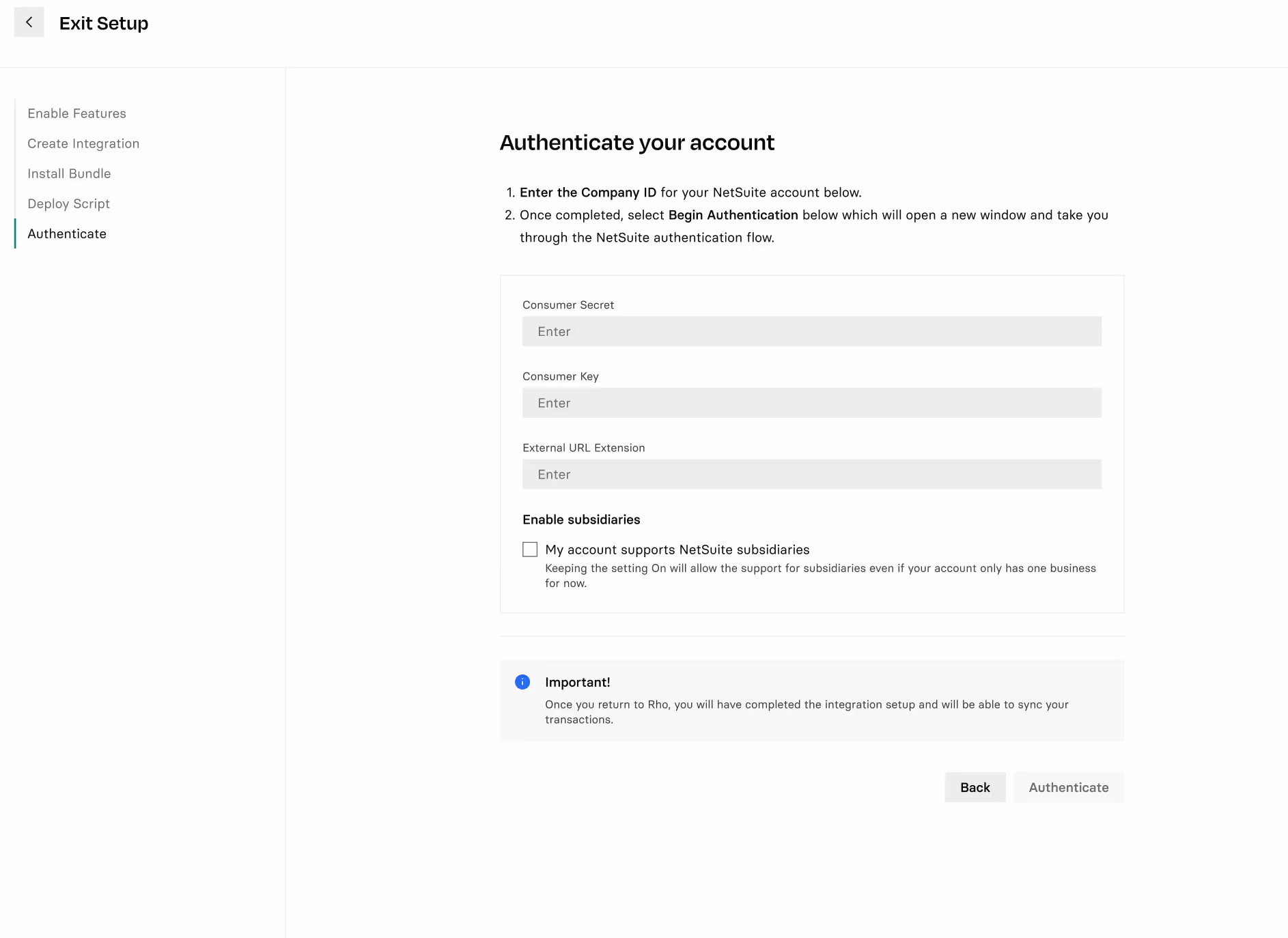
Task: Open the Enable Features step
Action: [x=76, y=113]
